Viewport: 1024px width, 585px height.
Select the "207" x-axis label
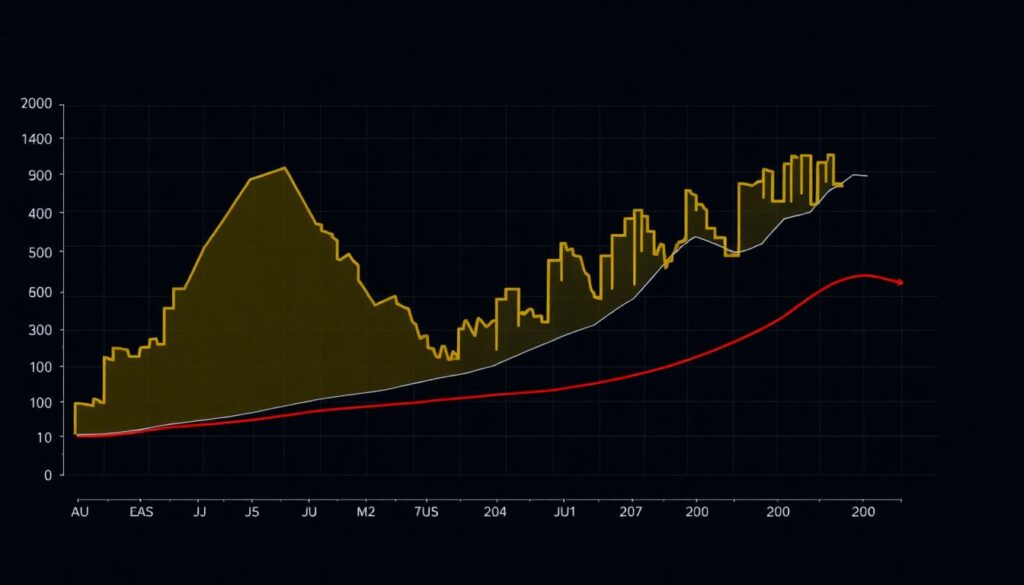click(630, 512)
